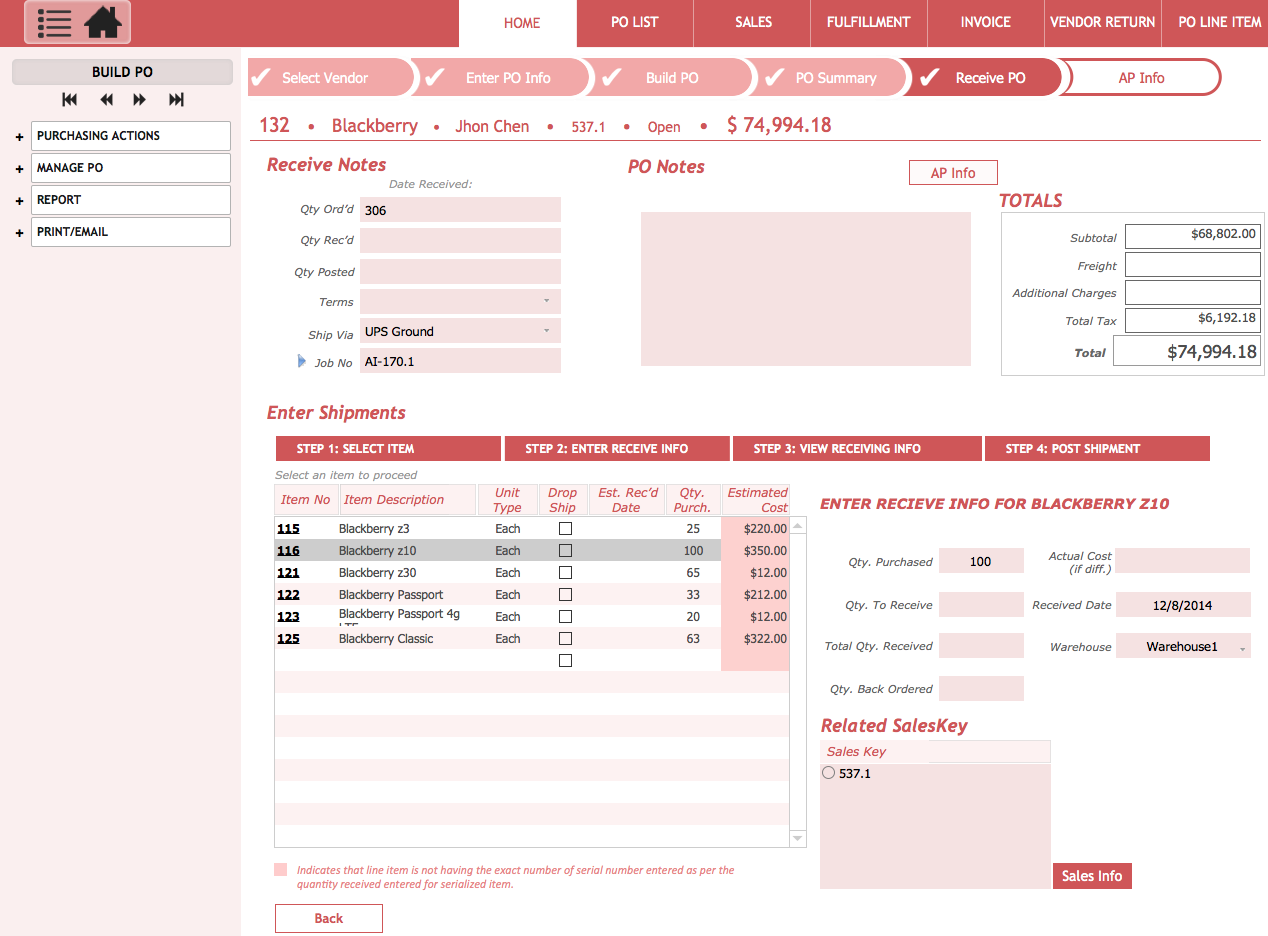1268x936 pixels.
Task: Click Step 3: View Receiving Info
Action: [857, 449]
